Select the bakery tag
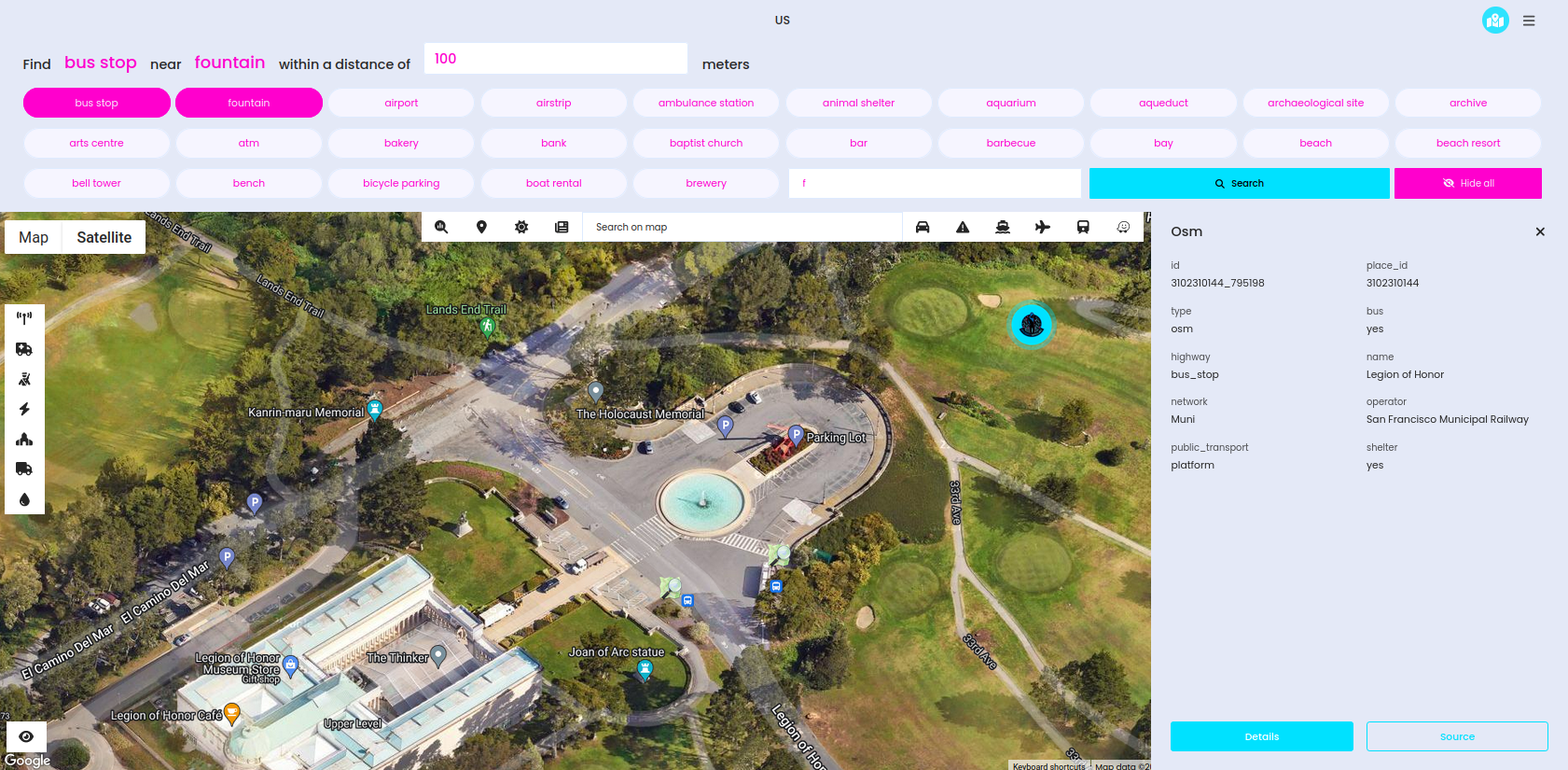This screenshot has height=770, width=1568. point(401,143)
